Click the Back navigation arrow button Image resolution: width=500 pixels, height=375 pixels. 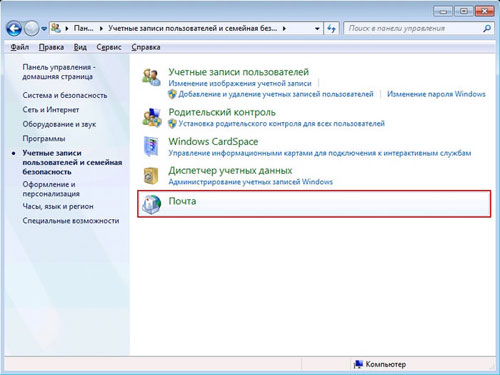pos(14,29)
